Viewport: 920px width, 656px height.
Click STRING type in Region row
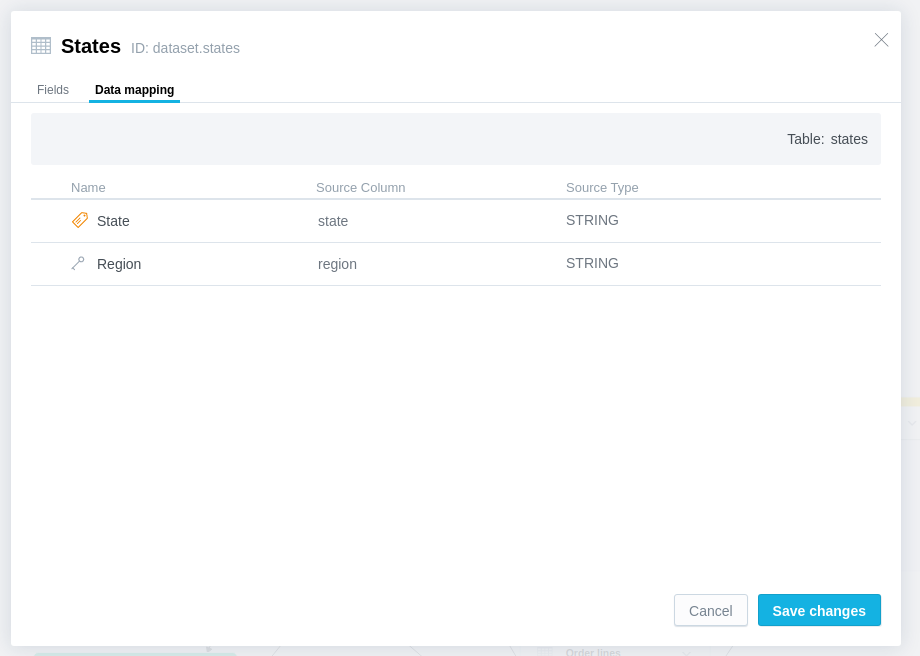coord(592,263)
